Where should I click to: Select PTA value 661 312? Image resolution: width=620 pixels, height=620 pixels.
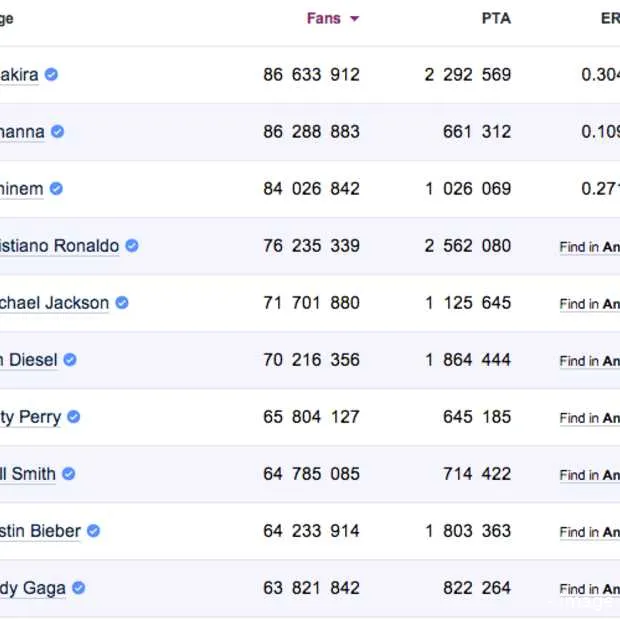pos(477,132)
